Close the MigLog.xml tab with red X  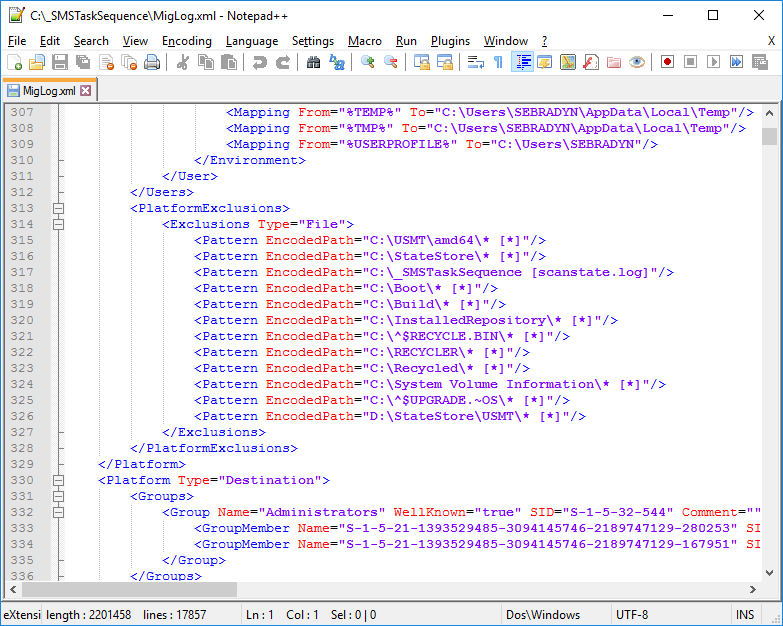(x=85, y=90)
